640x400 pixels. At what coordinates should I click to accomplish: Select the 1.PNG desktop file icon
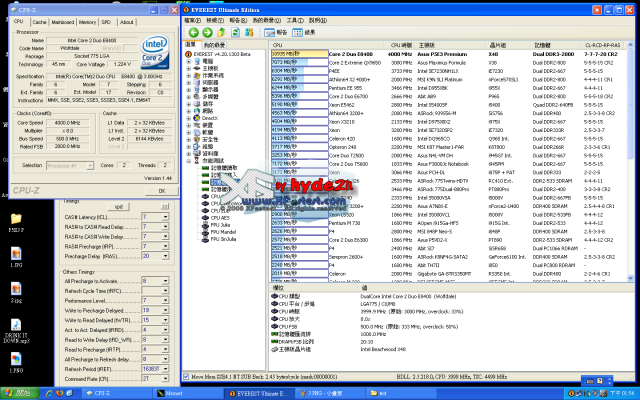[16, 362]
